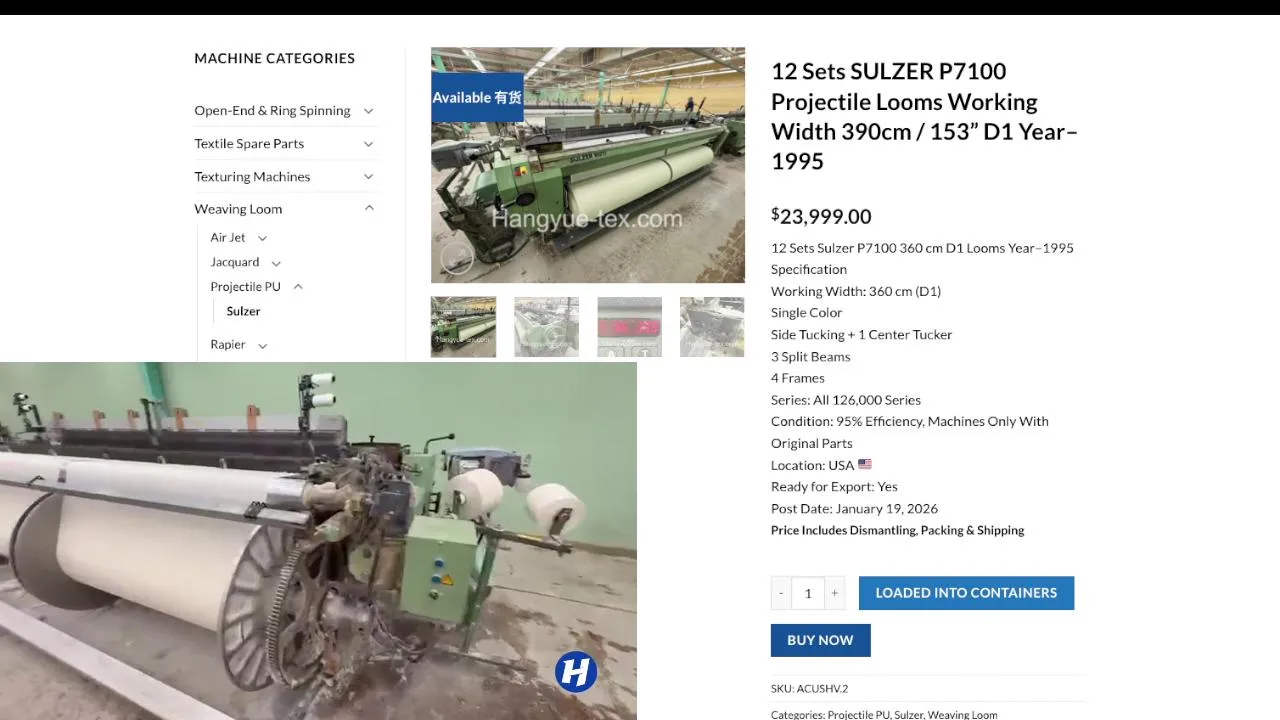The image size is (1280, 720).
Task: Select the second product thumbnail
Action: (546, 327)
